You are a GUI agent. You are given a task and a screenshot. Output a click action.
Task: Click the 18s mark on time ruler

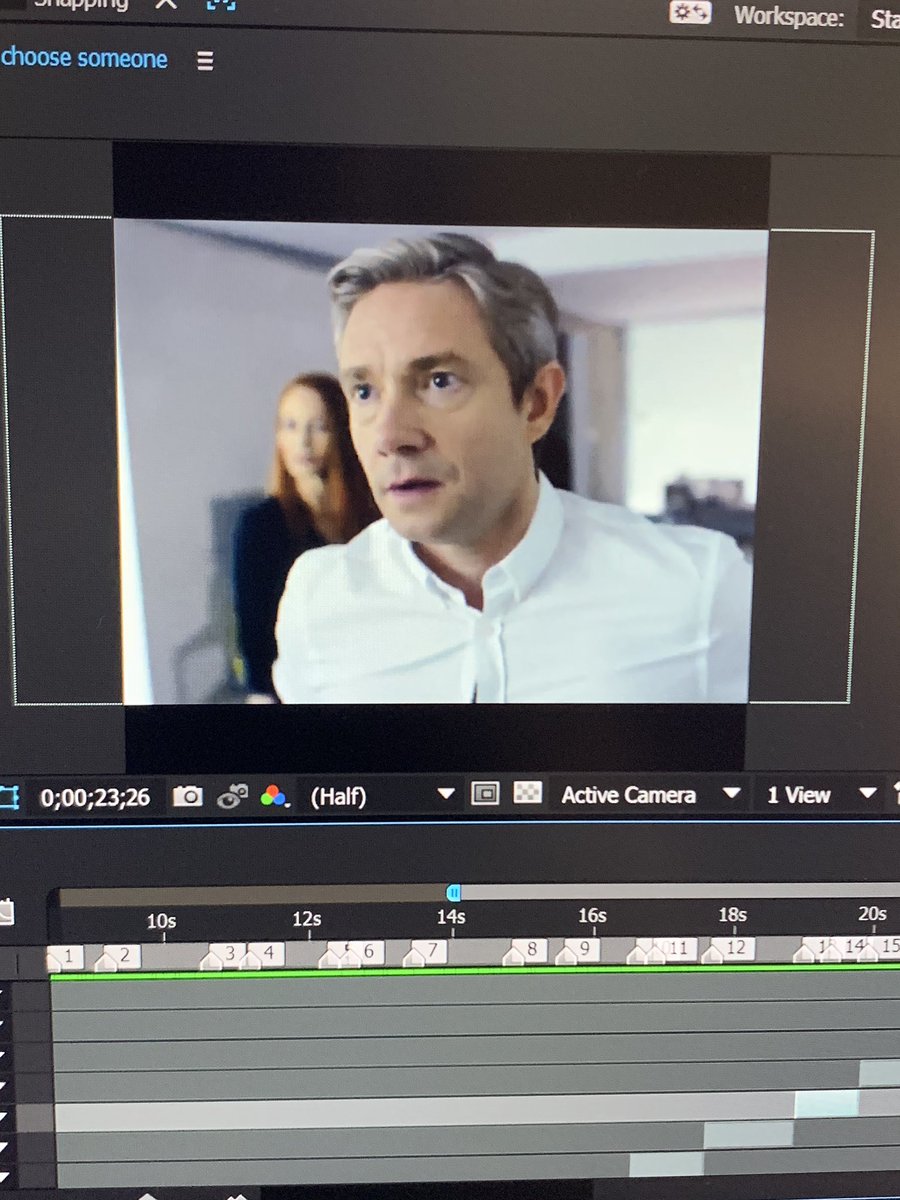pyautogui.click(x=733, y=914)
